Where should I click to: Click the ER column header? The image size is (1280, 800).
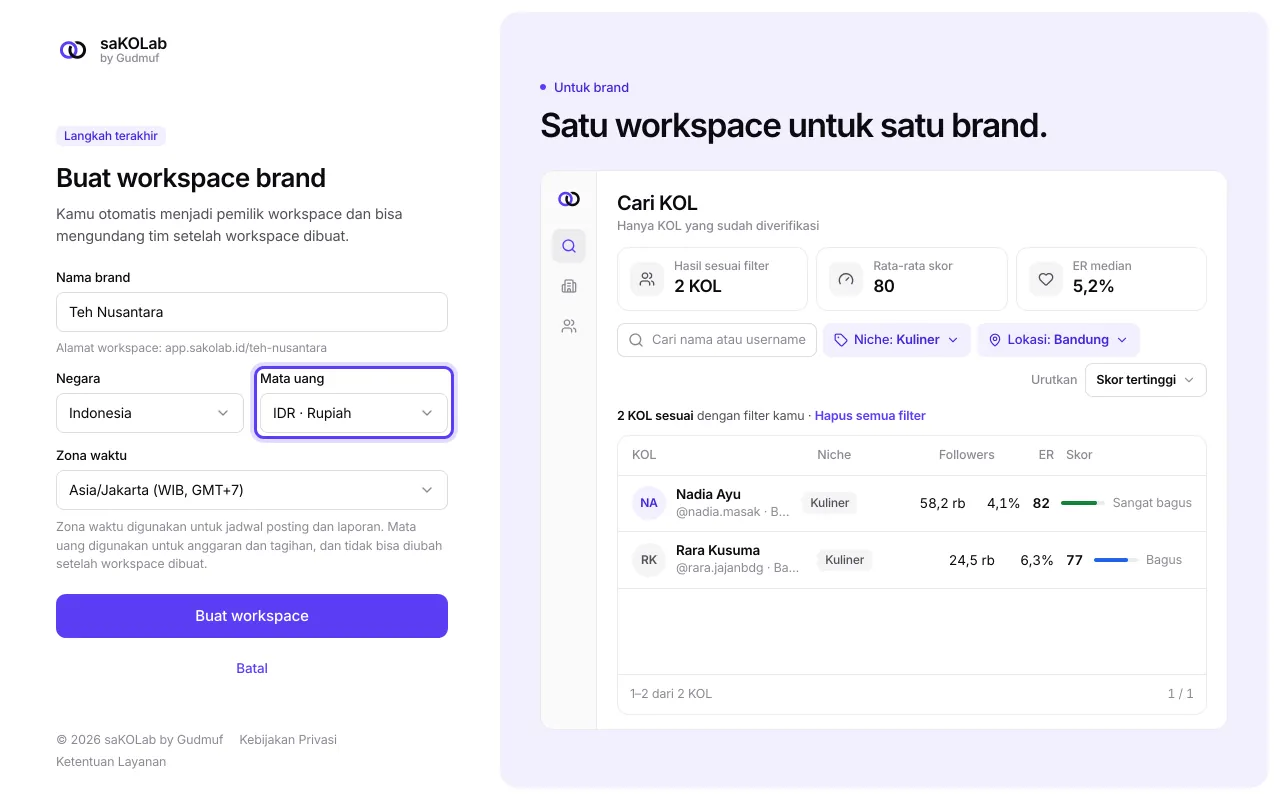click(x=1046, y=455)
